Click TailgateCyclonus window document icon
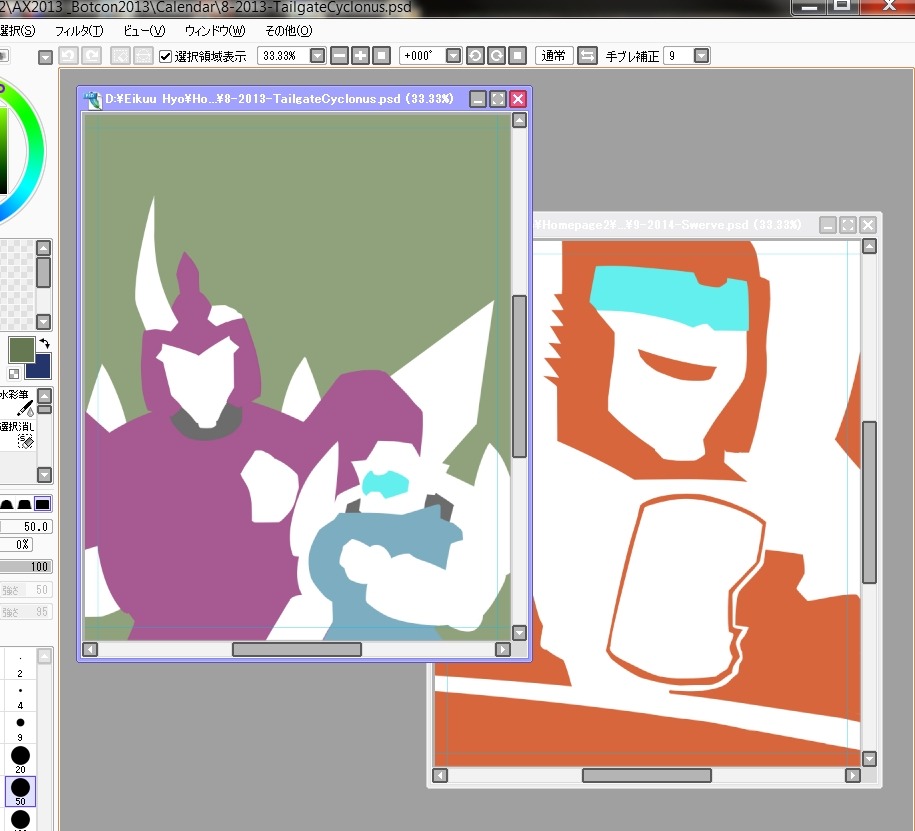Screen dimensions: 915x831 pyautogui.click(x=92, y=100)
